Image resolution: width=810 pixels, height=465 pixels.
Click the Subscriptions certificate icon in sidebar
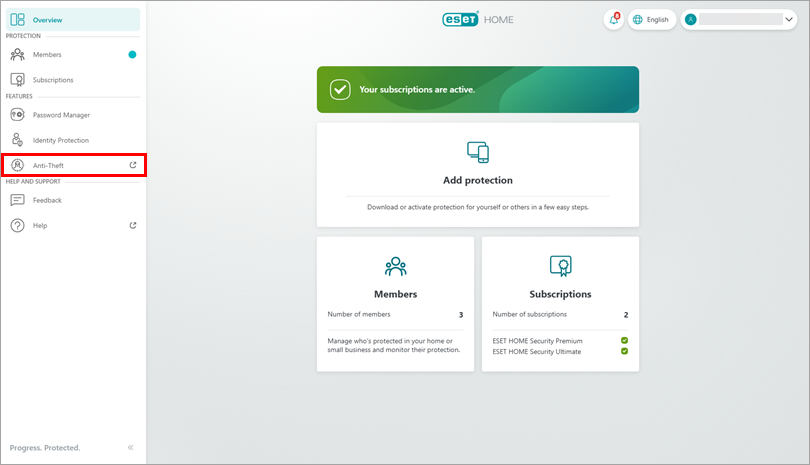tap(18, 80)
